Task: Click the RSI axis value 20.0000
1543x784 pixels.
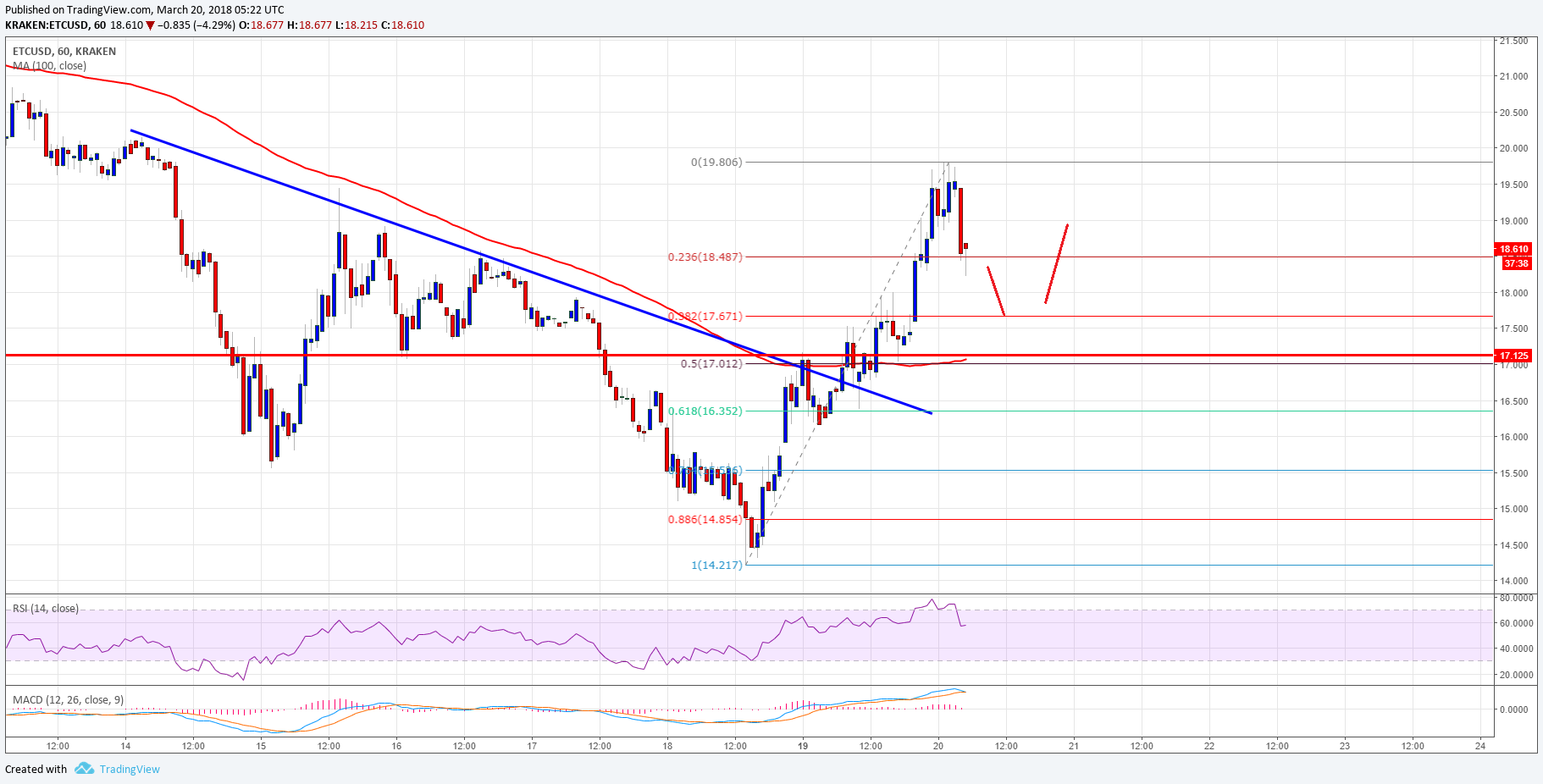Action: click(x=1516, y=675)
